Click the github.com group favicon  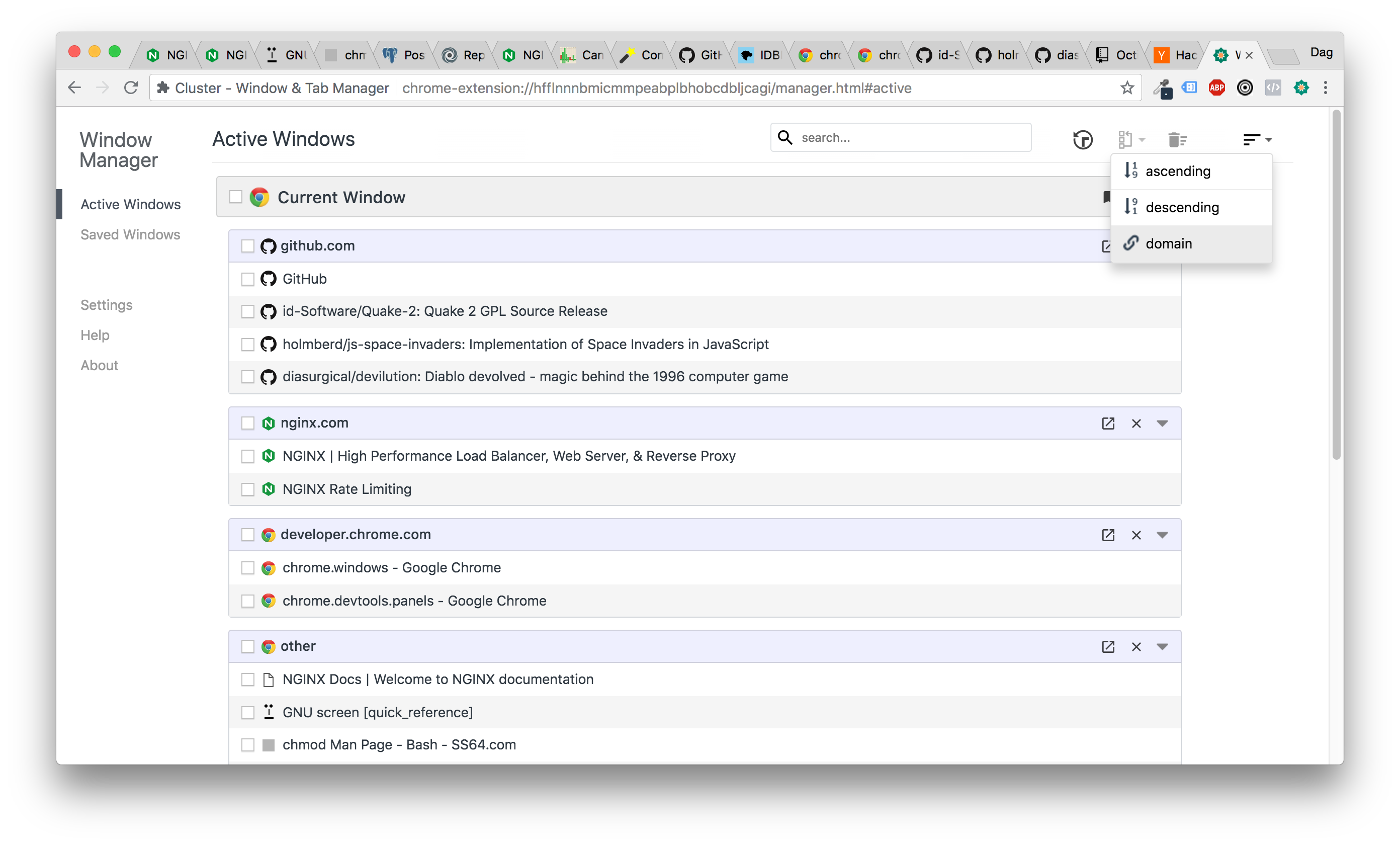point(268,246)
